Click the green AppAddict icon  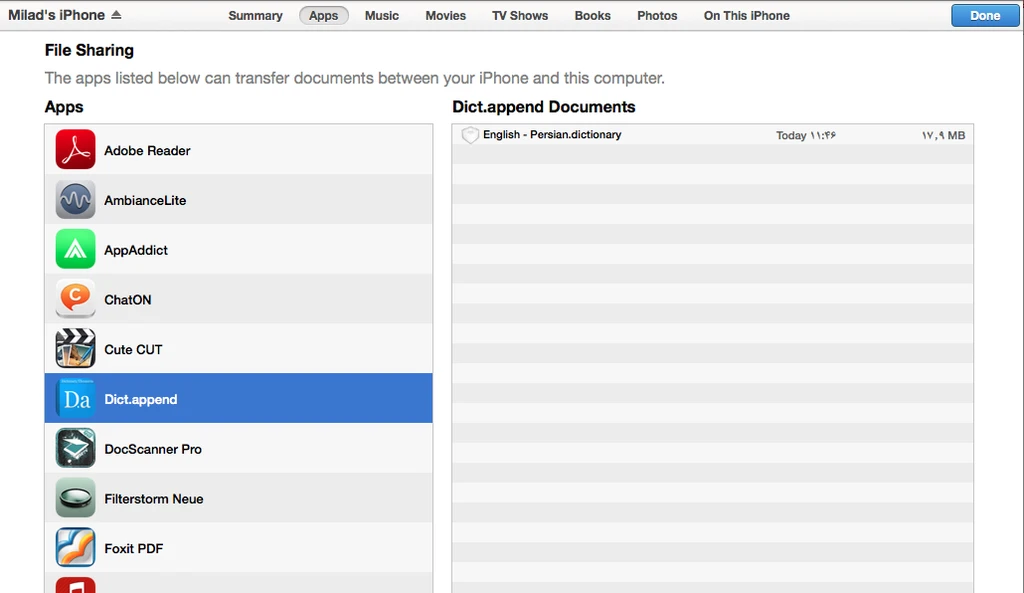75,249
